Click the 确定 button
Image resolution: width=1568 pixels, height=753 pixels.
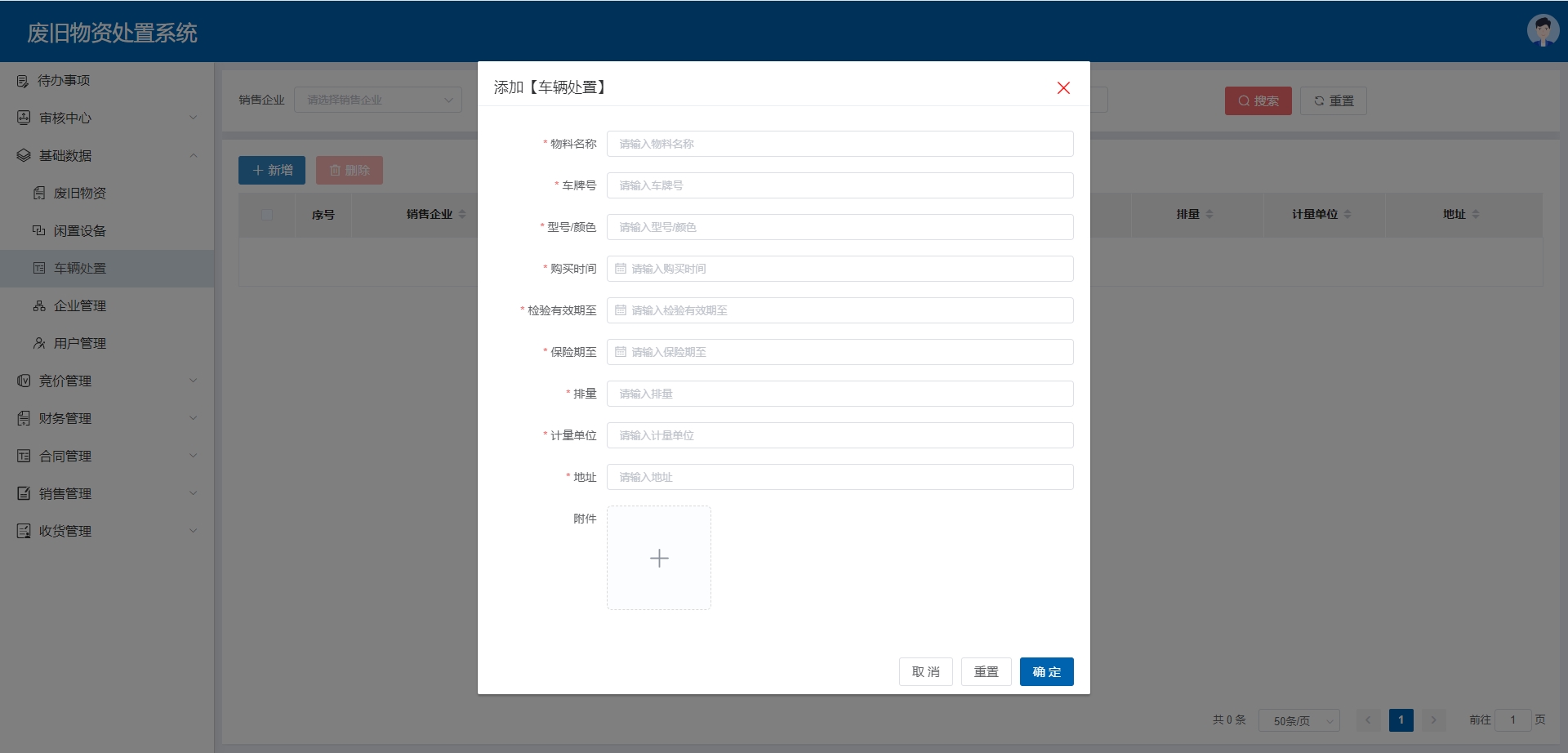1046,672
